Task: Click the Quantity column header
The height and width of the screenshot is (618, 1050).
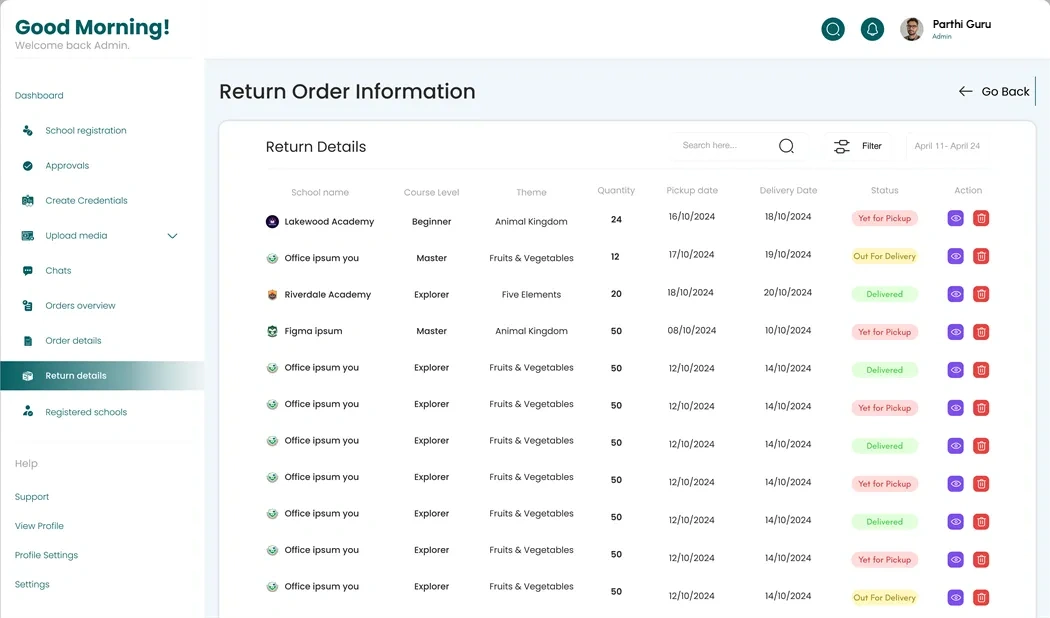Action: pyautogui.click(x=616, y=190)
